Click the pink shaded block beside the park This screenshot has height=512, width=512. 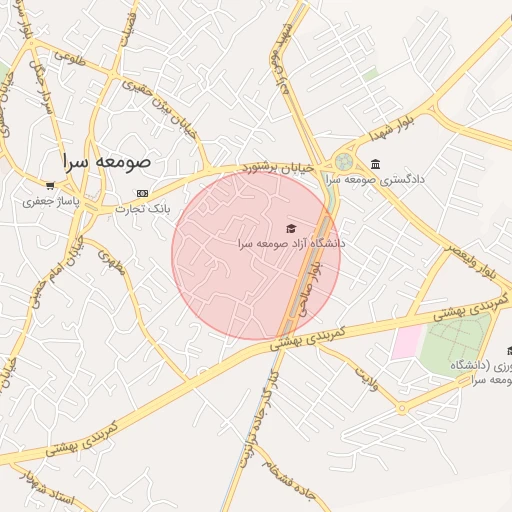pyautogui.click(x=407, y=342)
